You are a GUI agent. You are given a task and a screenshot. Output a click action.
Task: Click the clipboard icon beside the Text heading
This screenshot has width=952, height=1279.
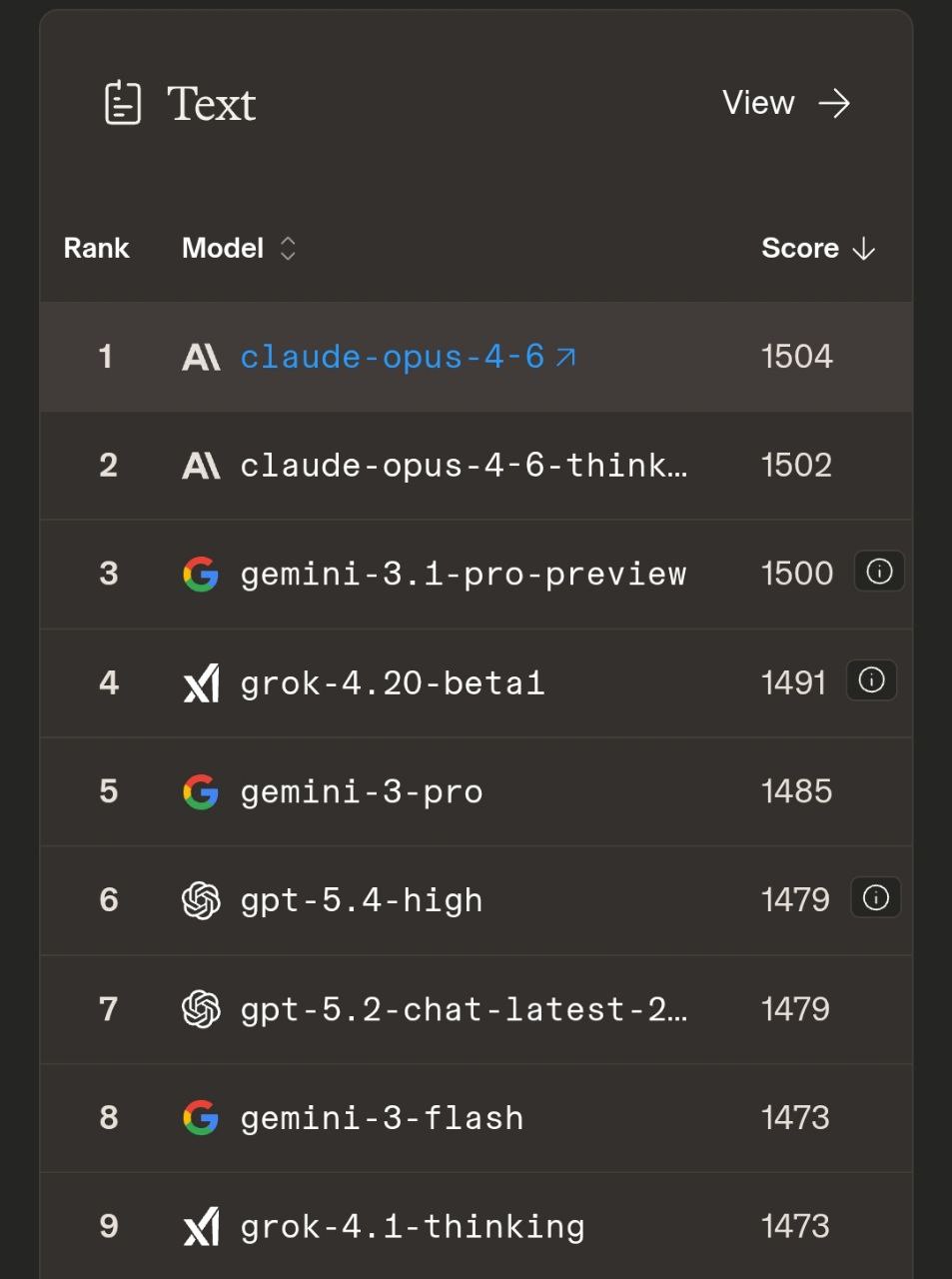pos(123,103)
